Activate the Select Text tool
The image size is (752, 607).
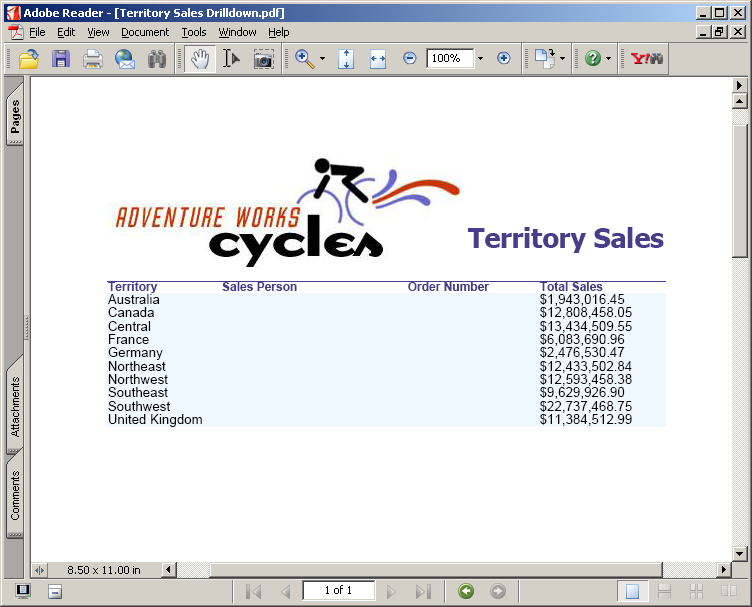click(x=231, y=59)
